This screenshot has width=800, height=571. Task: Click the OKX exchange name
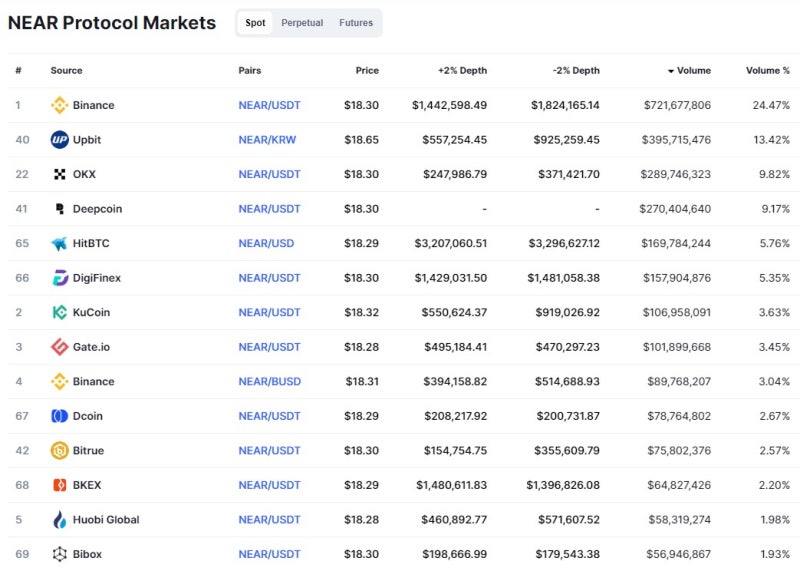pos(84,175)
